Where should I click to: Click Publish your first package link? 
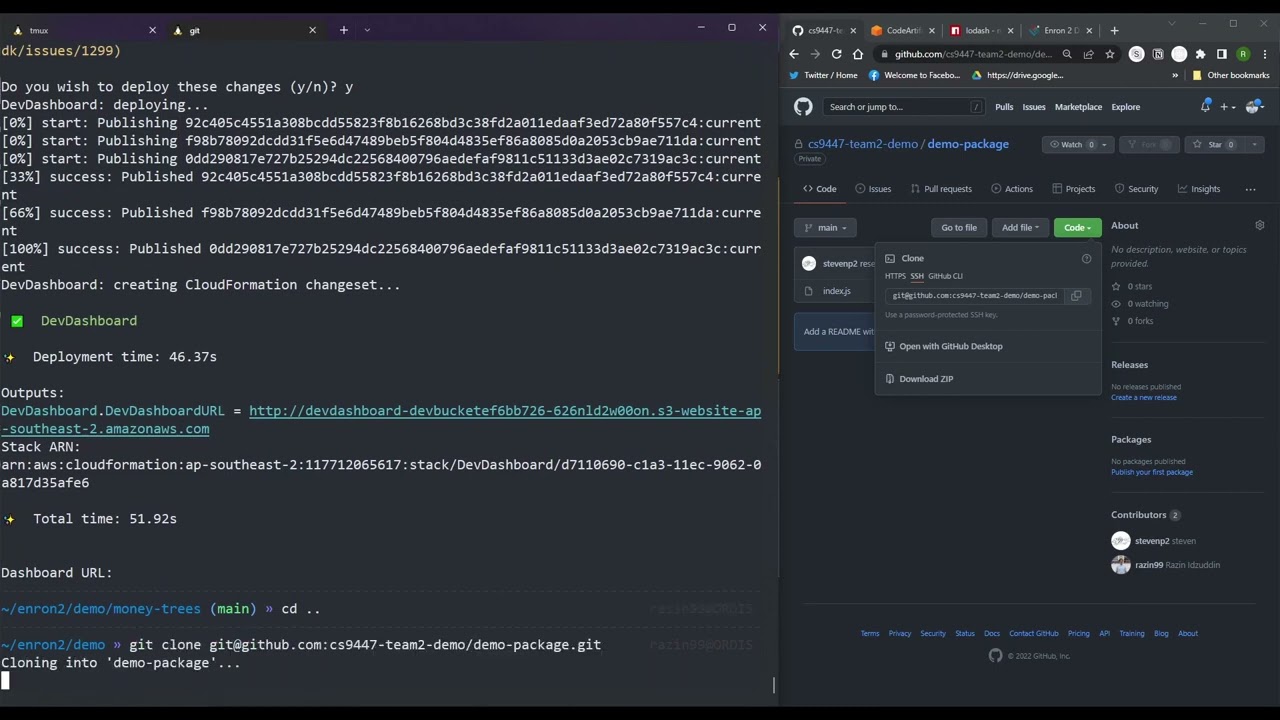point(1151,472)
